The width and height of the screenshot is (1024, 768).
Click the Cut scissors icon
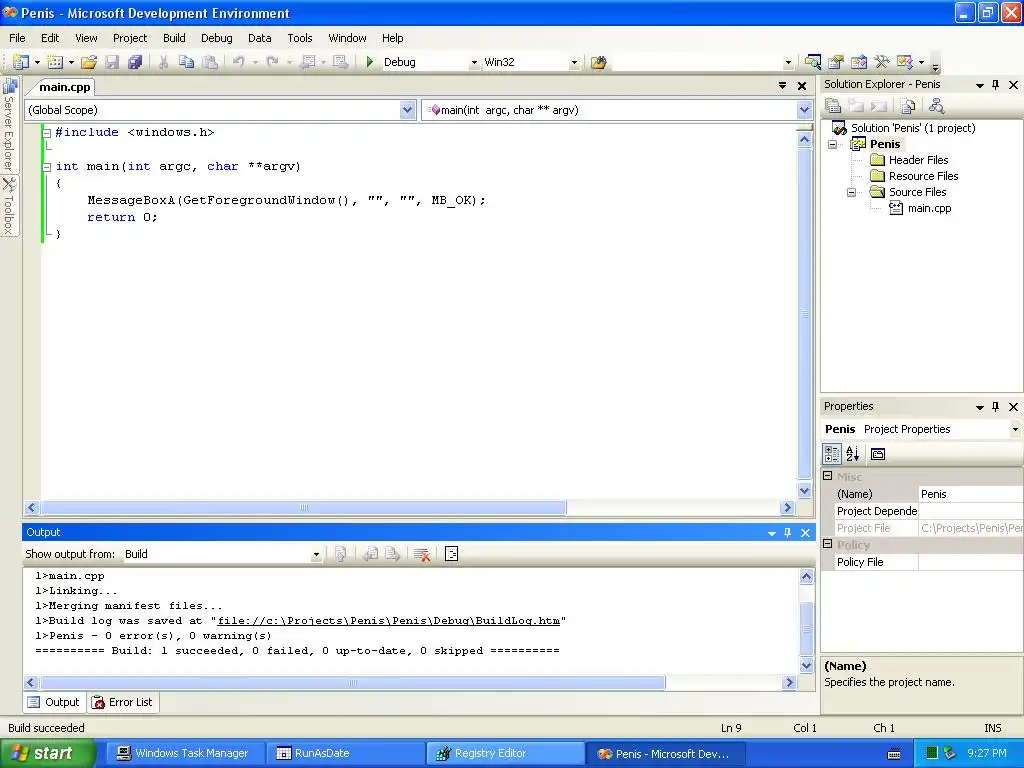[x=163, y=62]
